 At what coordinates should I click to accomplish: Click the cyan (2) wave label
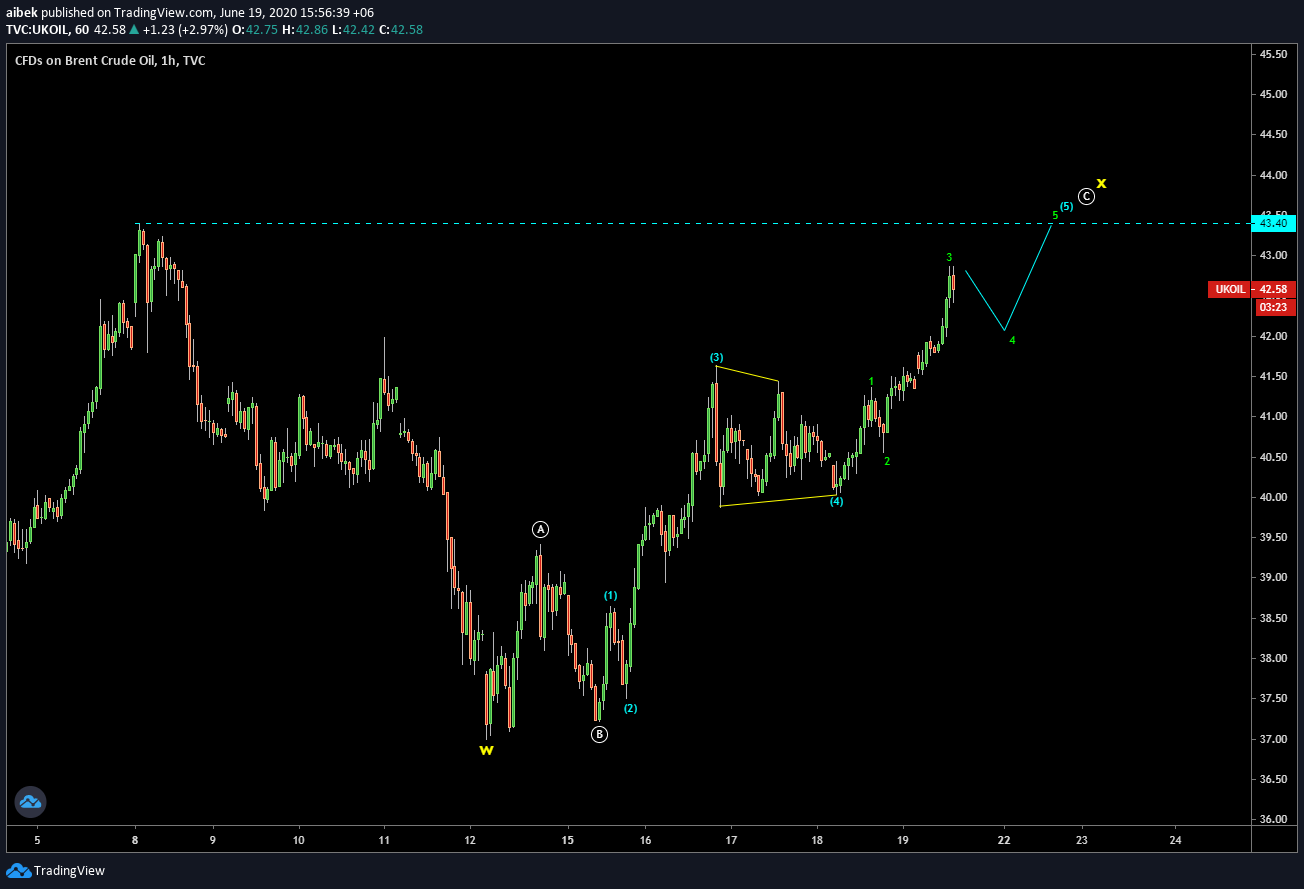630,708
